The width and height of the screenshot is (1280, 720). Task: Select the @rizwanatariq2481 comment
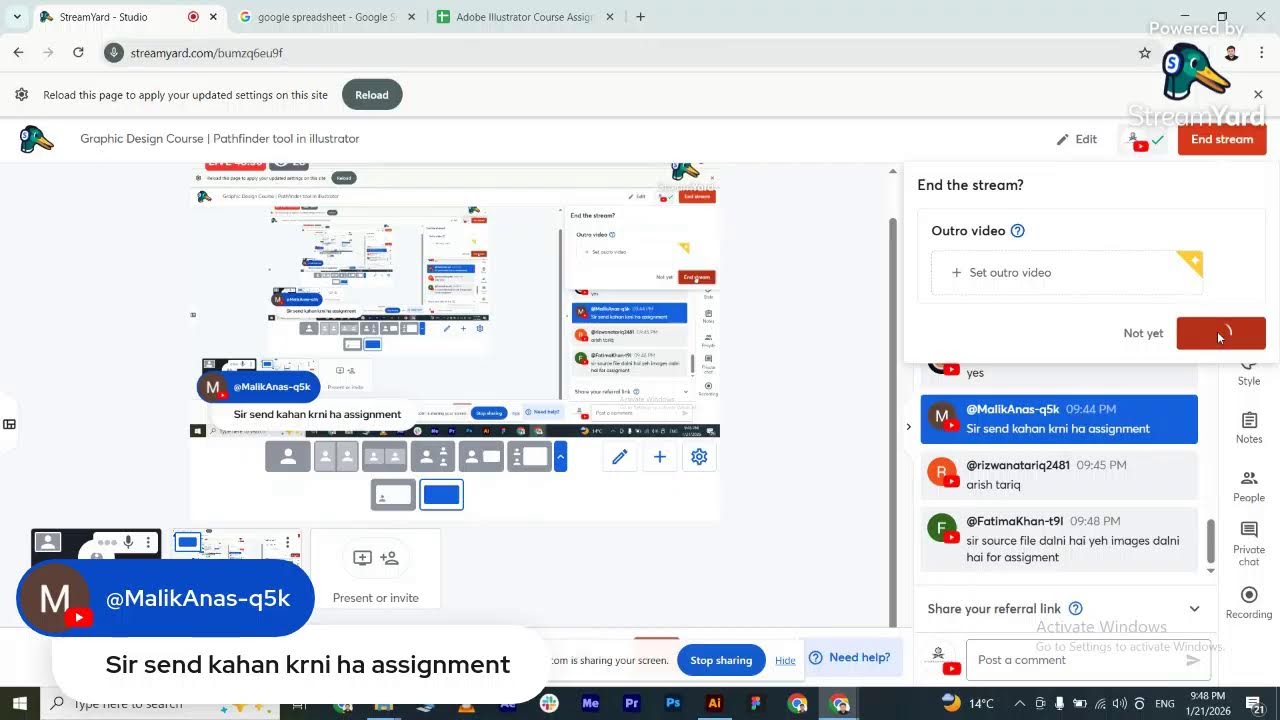[x=1059, y=475]
